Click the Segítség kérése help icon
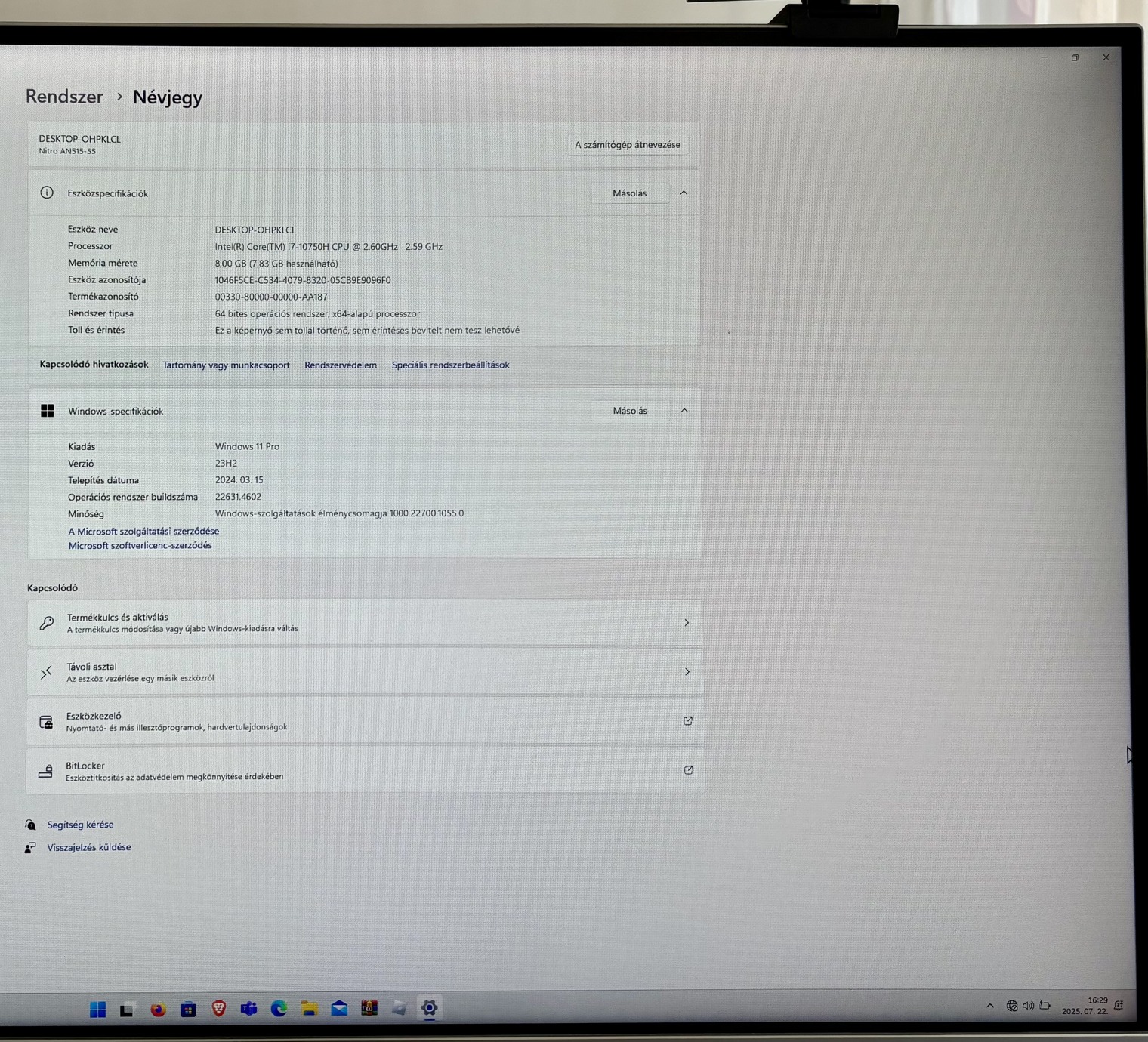 30,825
